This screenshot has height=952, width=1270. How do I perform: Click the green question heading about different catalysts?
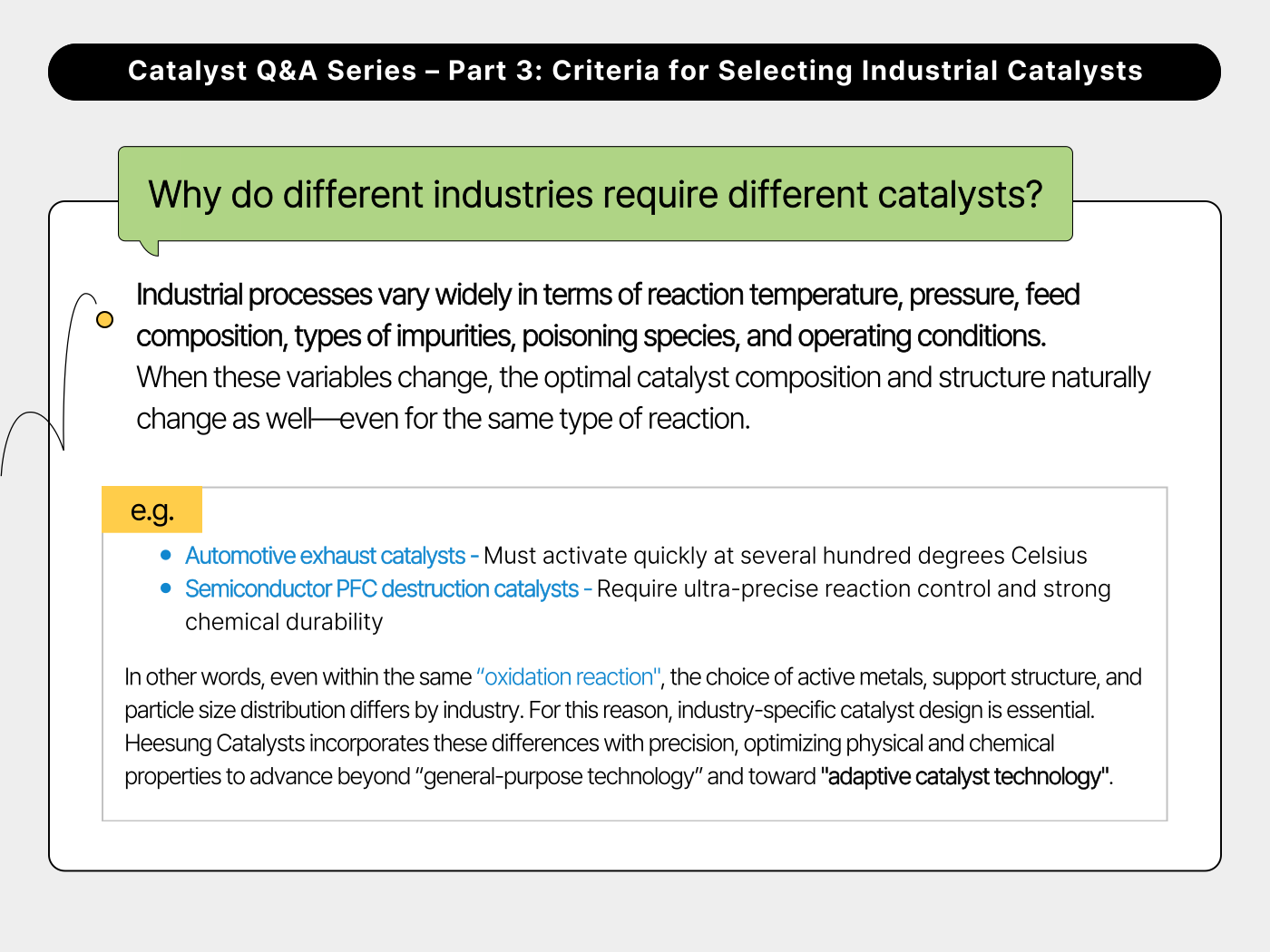tap(595, 195)
